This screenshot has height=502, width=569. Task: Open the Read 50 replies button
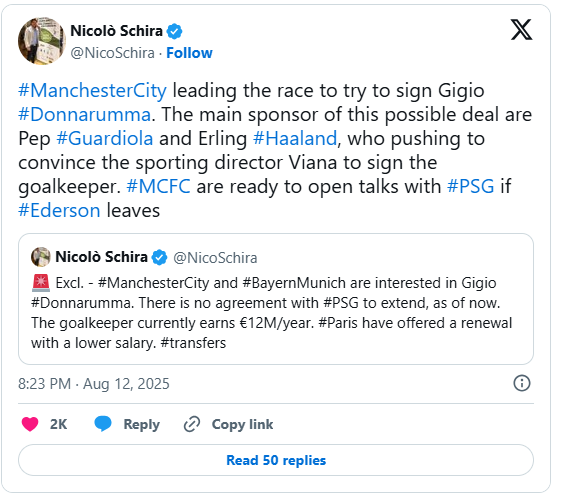(x=276, y=460)
